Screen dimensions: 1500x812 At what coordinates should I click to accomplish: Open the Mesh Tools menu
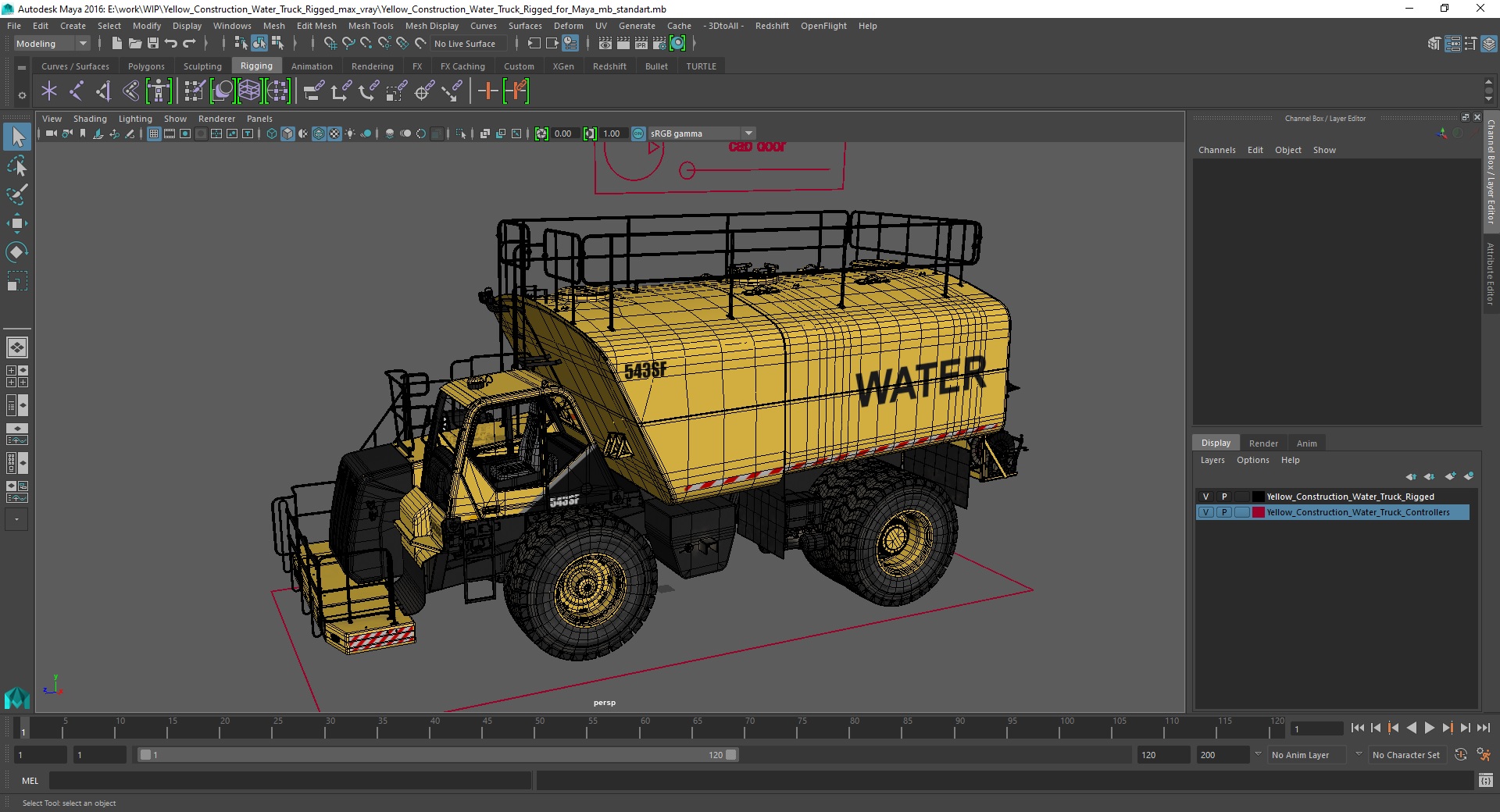[x=370, y=26]
